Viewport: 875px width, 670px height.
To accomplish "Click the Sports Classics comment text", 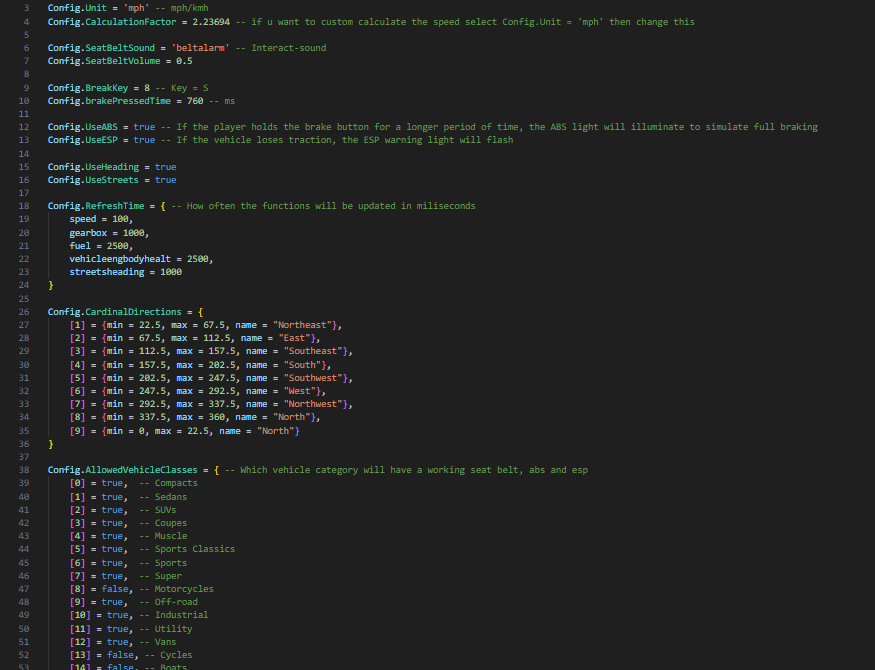I will 195,549.
